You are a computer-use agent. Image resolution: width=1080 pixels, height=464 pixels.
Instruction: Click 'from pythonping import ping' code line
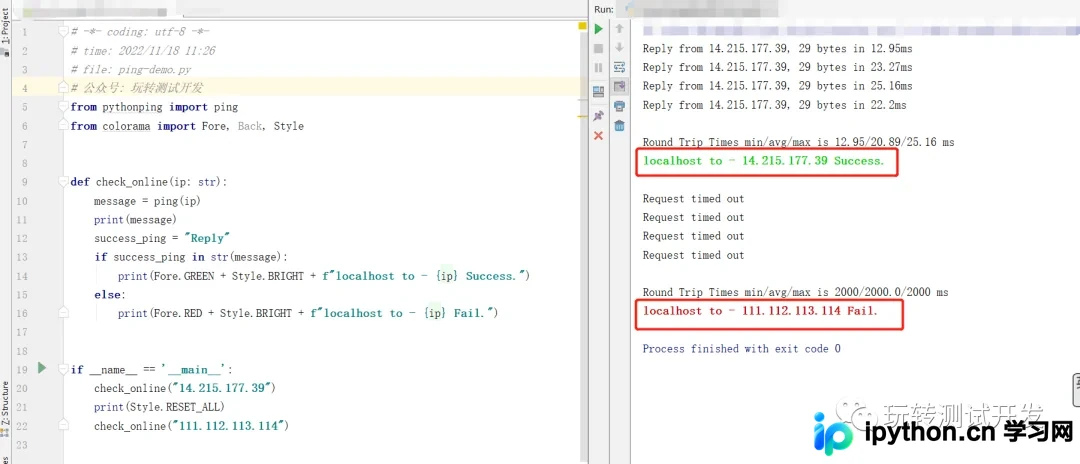[x=154, y=107]
